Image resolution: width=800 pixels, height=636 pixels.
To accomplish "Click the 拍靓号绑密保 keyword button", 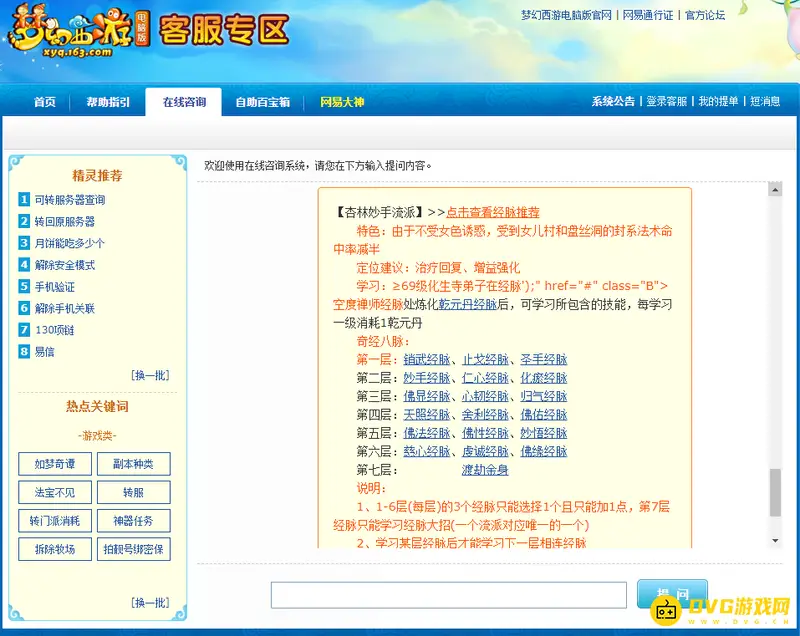I will tap(134, 549).
